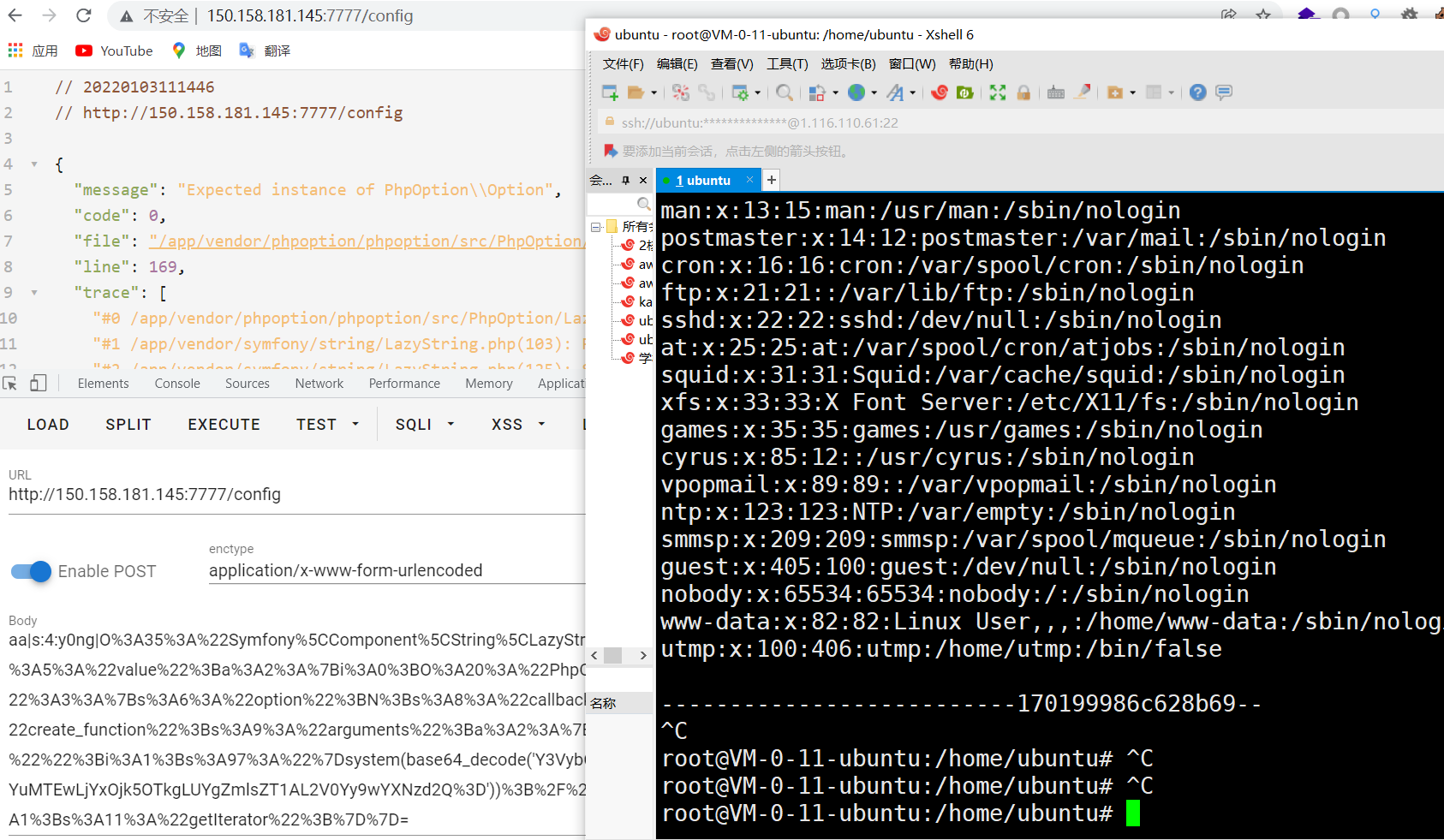Viewport: 1444px width, 840px height.
Task: Click the speech bubble feedback icon in Xshell
Action: (x=1224, y=92)
